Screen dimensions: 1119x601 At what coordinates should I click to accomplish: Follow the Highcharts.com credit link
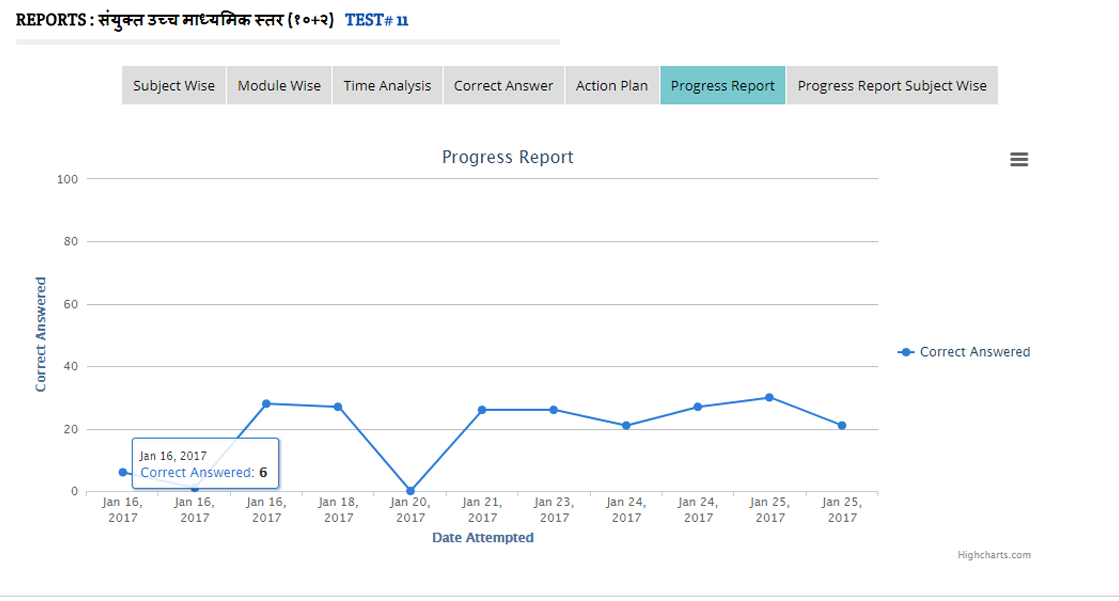[x=993, y=555]
